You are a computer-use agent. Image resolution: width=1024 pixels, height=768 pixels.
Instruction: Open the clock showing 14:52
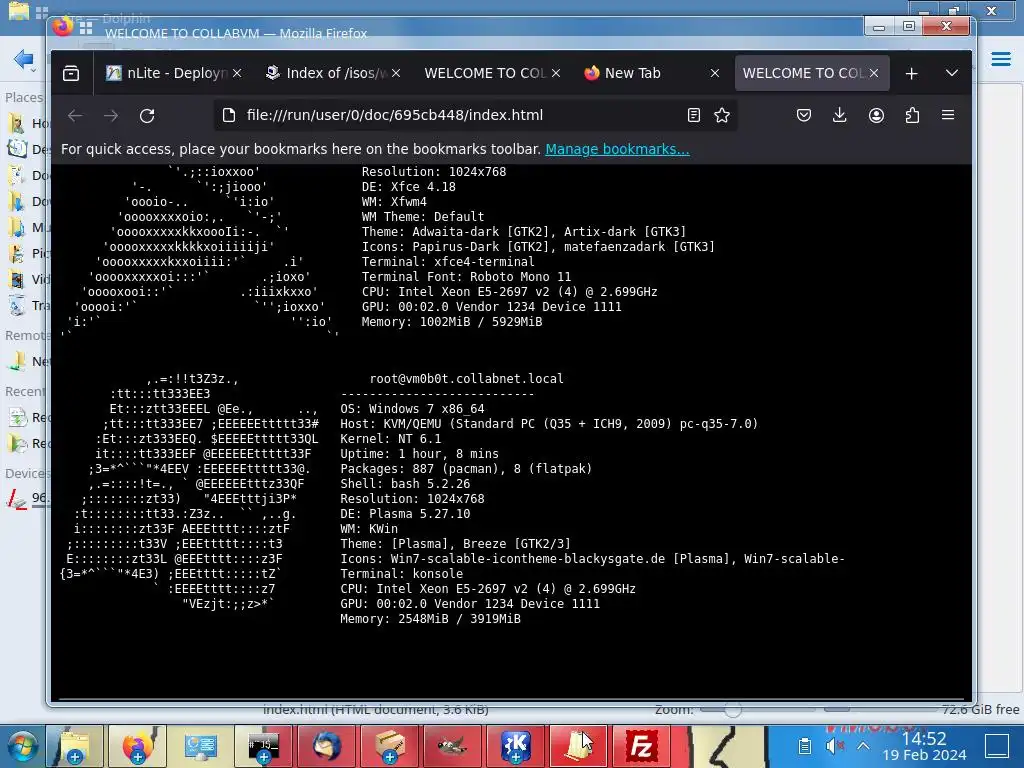click(924, 746)
